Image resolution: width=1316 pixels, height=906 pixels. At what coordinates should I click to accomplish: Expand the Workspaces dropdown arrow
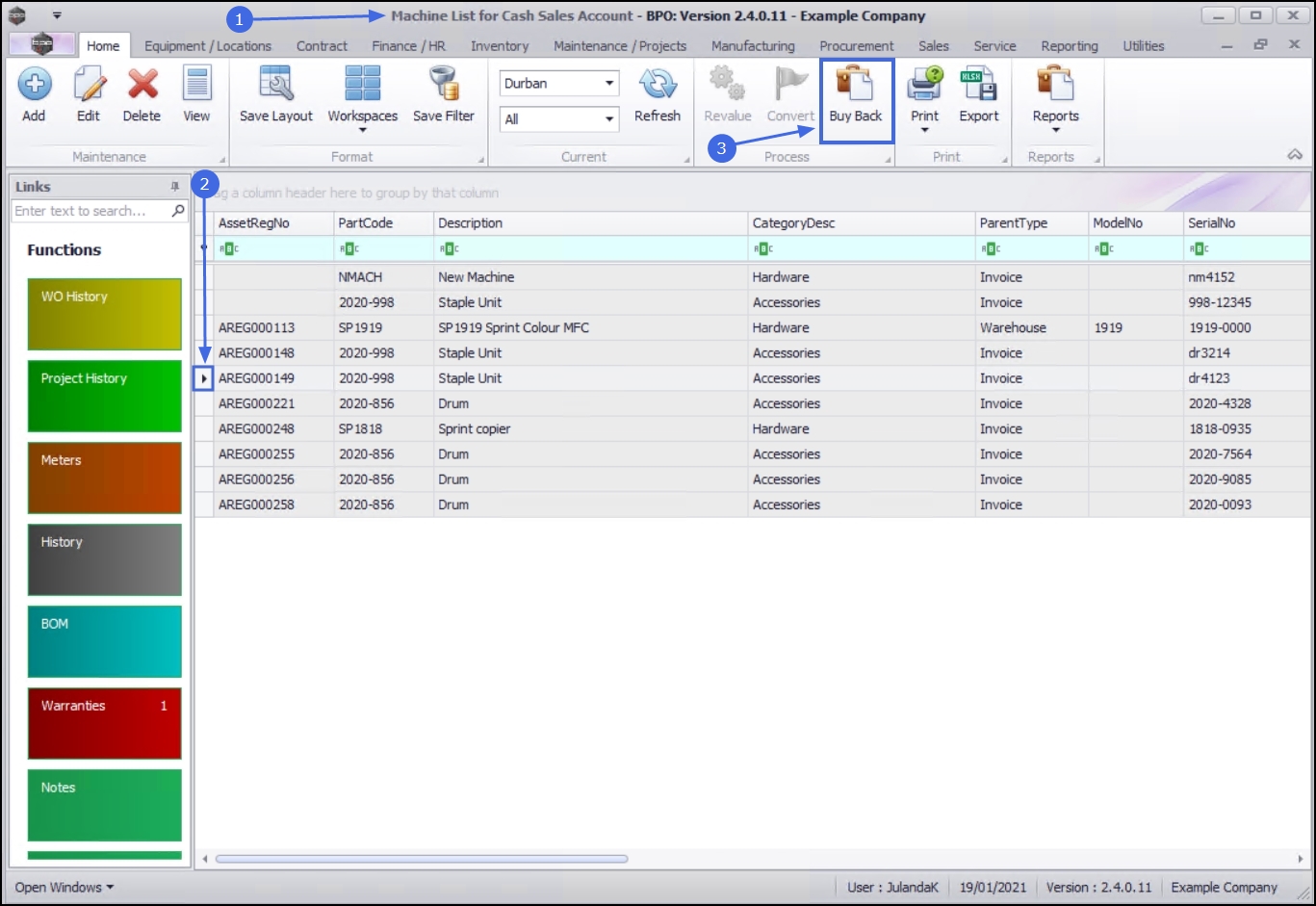click(x=362, y=130)
